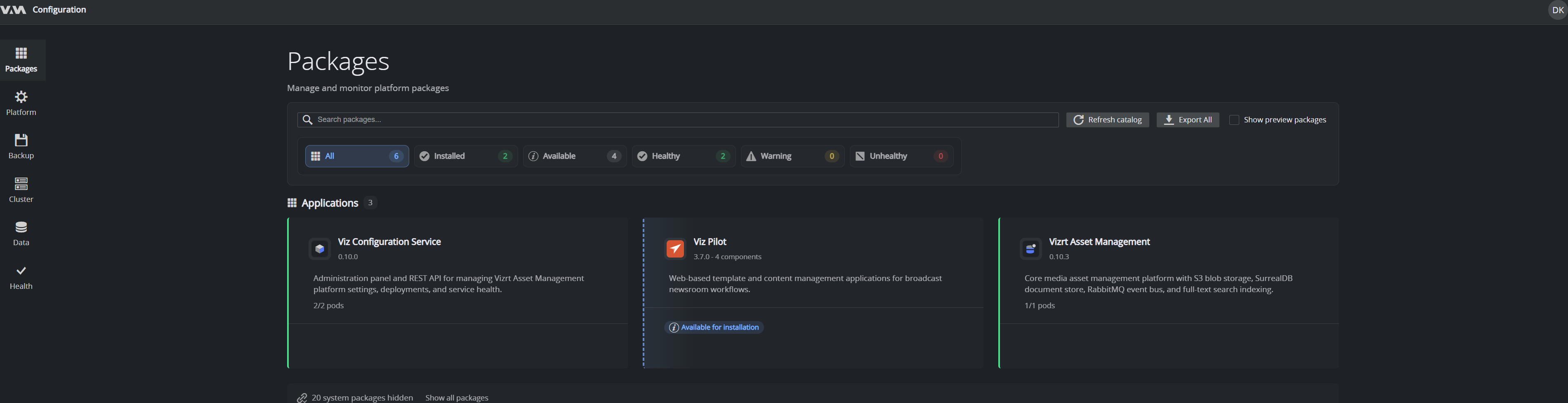Open the Data database icon
1568x403 pixels.
coord(21,227)
